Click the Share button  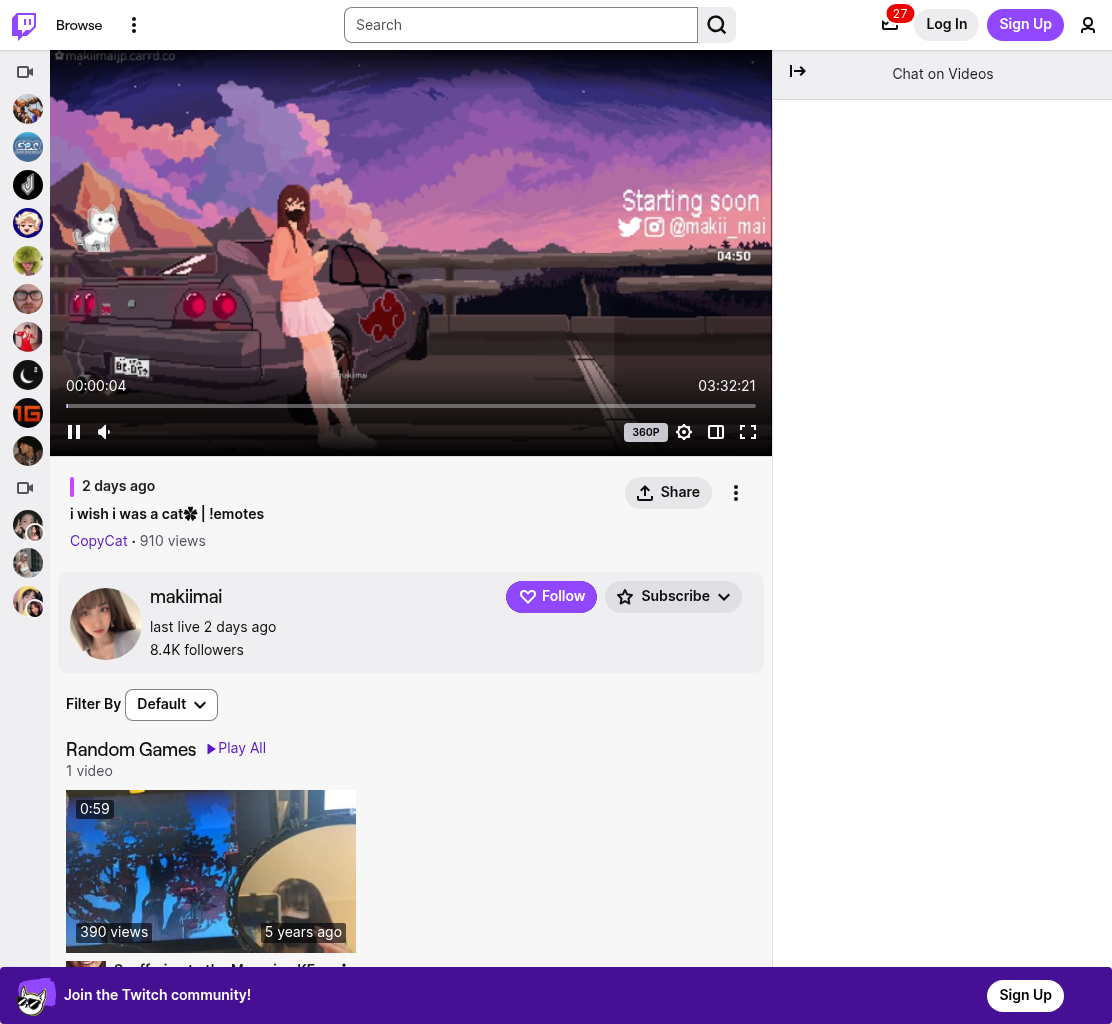coord(668,492)
